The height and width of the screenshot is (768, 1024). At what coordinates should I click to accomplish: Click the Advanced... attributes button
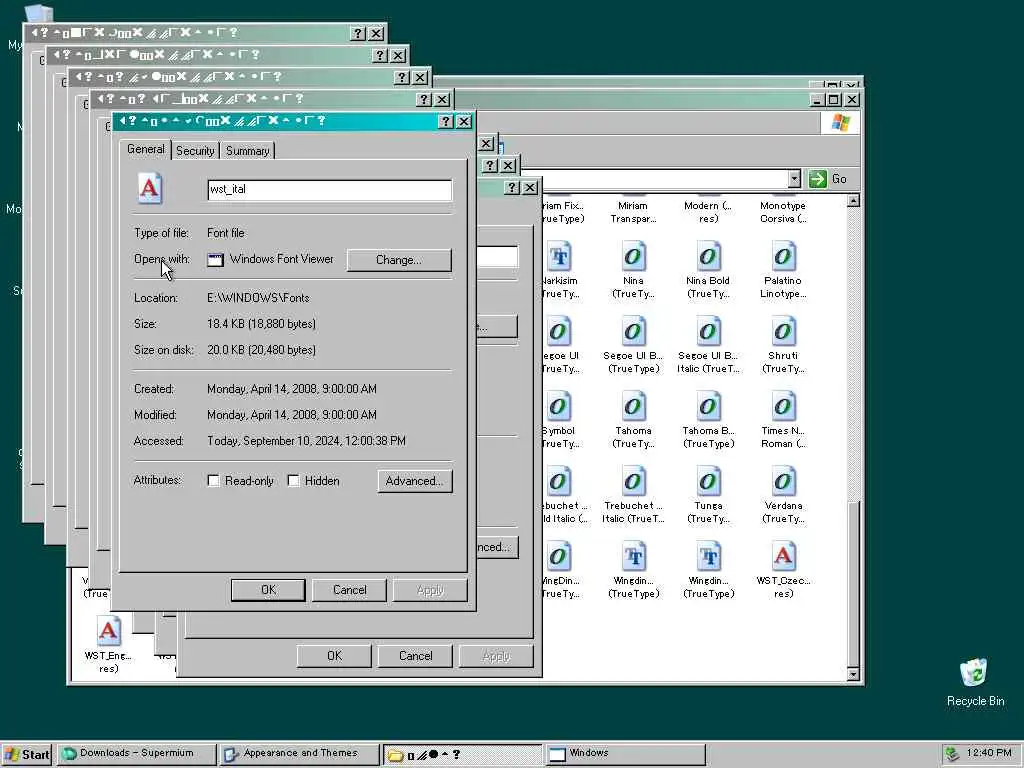tap(415, 481)
